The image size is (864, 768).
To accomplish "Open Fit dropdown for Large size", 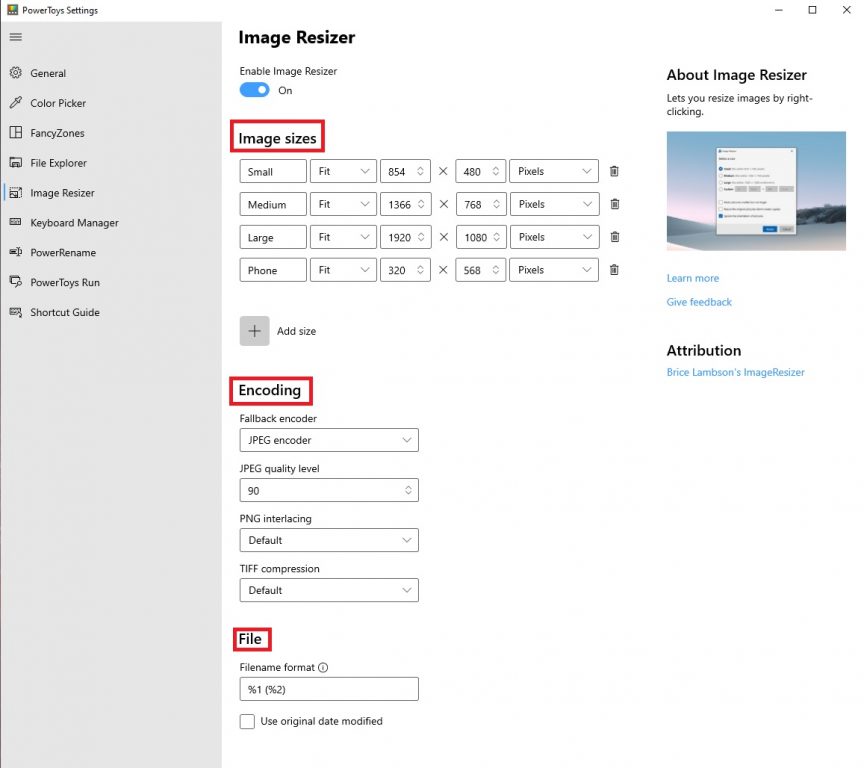I will (343, 237).
